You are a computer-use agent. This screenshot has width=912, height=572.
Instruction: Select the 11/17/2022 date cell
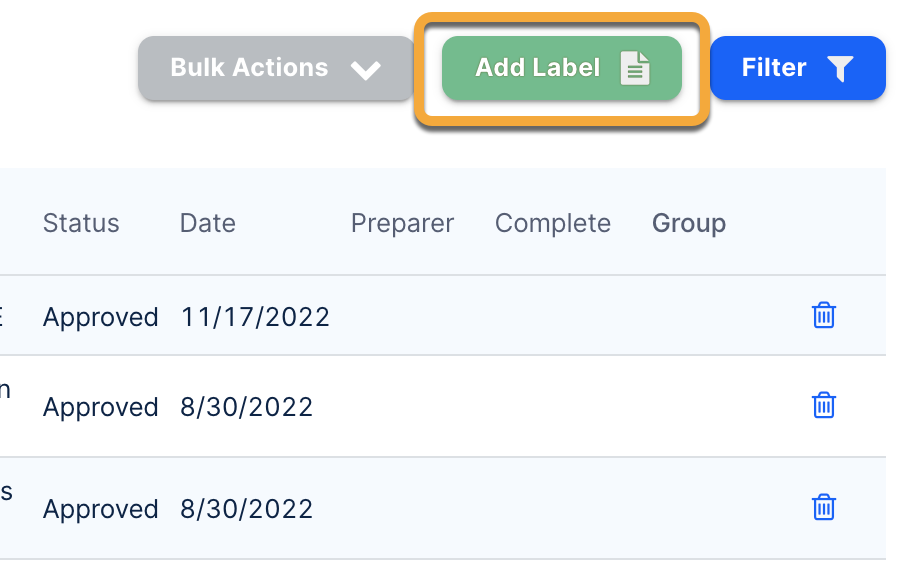click(x=255, y=317)
